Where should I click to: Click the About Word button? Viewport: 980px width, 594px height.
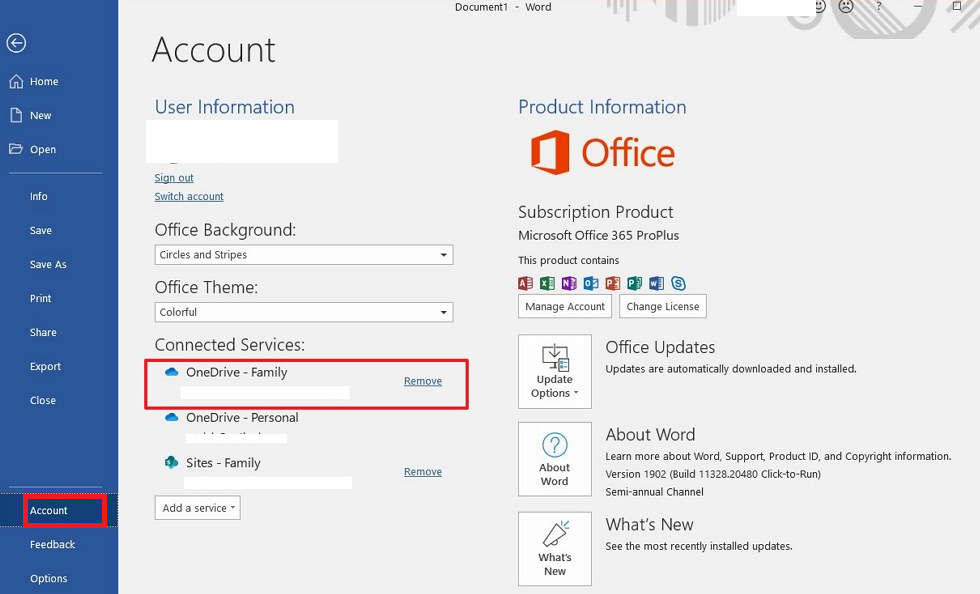pos(554,459)
